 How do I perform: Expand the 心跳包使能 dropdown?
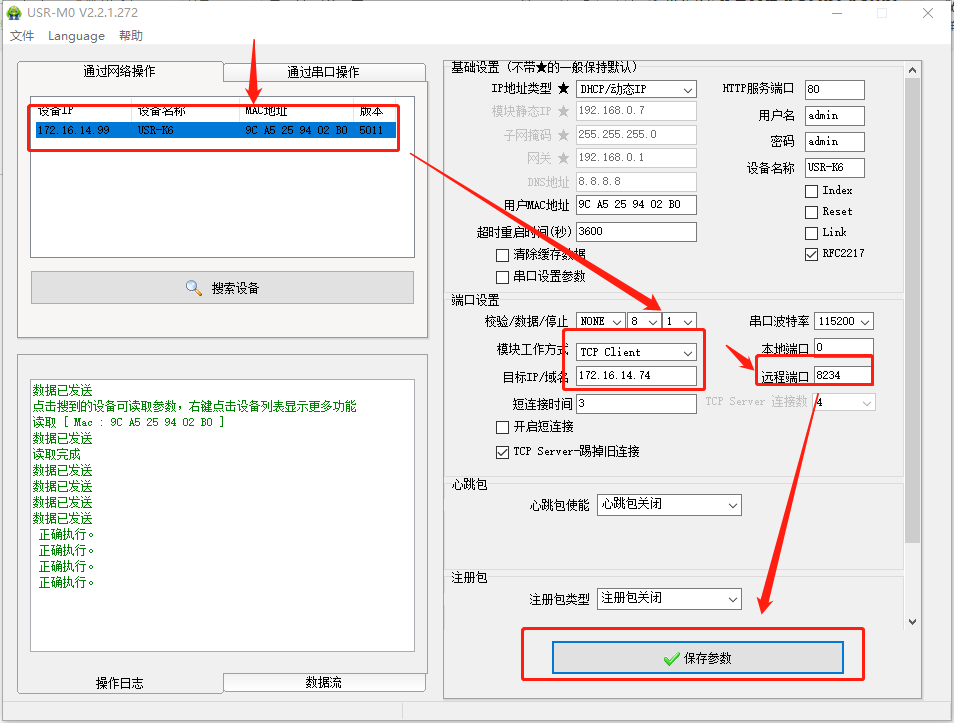[668, 504]
